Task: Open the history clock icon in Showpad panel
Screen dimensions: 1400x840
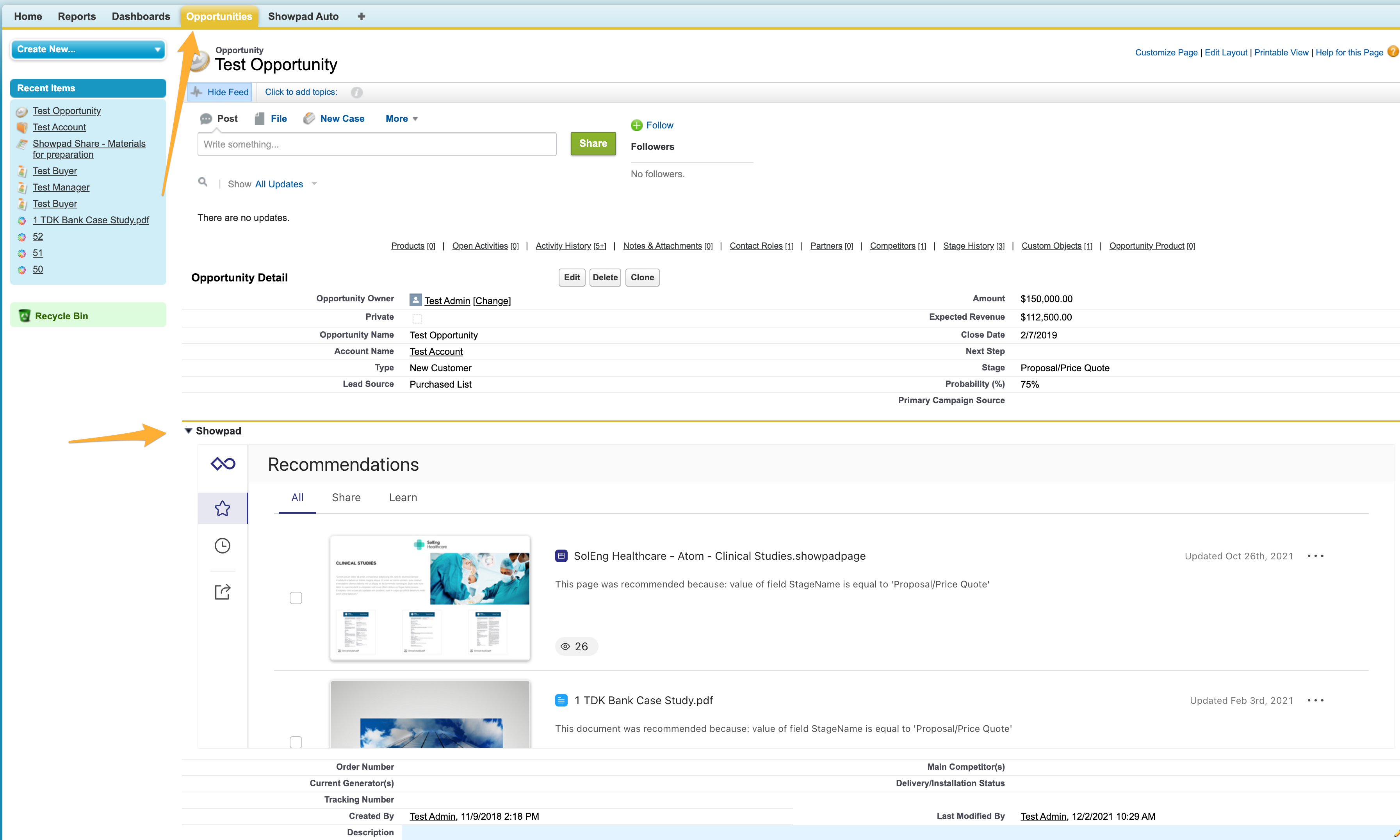Action: [223, 546]
